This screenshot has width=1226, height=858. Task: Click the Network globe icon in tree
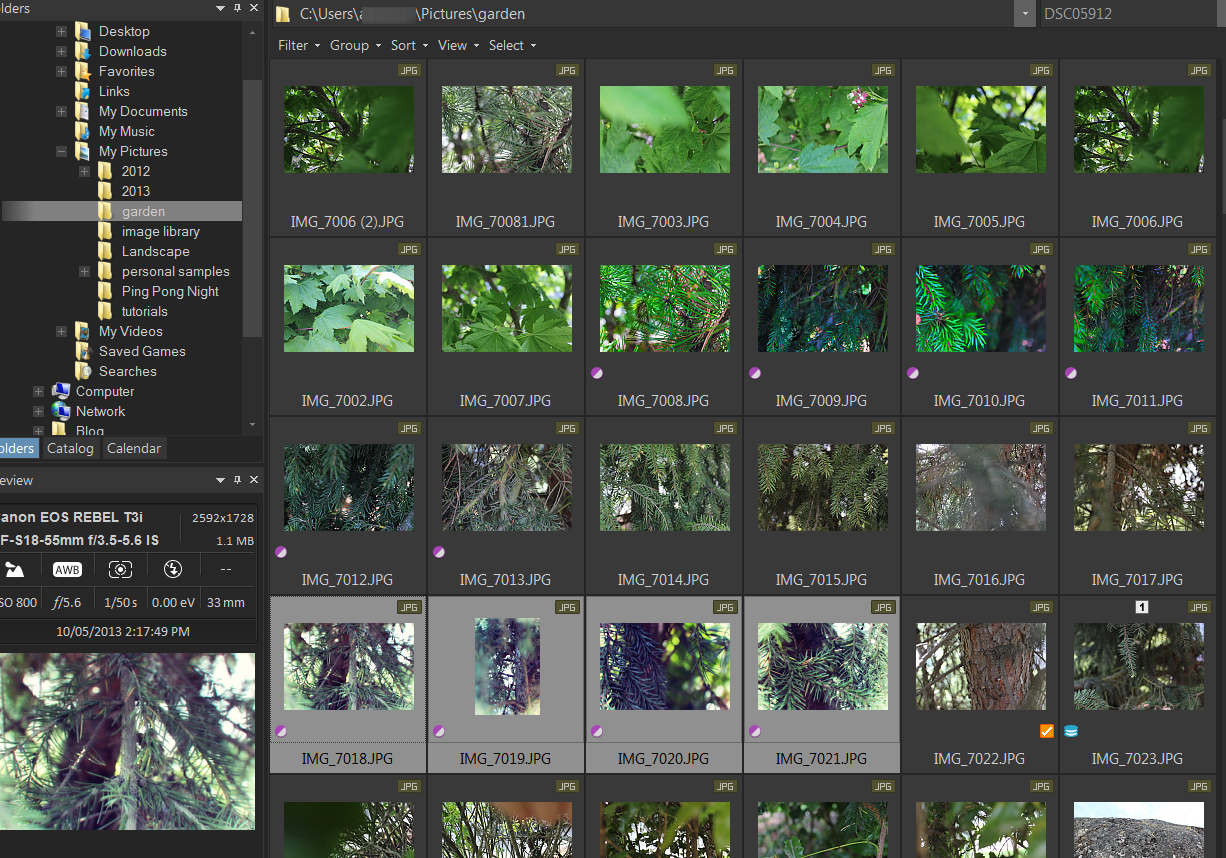point(61,411)
